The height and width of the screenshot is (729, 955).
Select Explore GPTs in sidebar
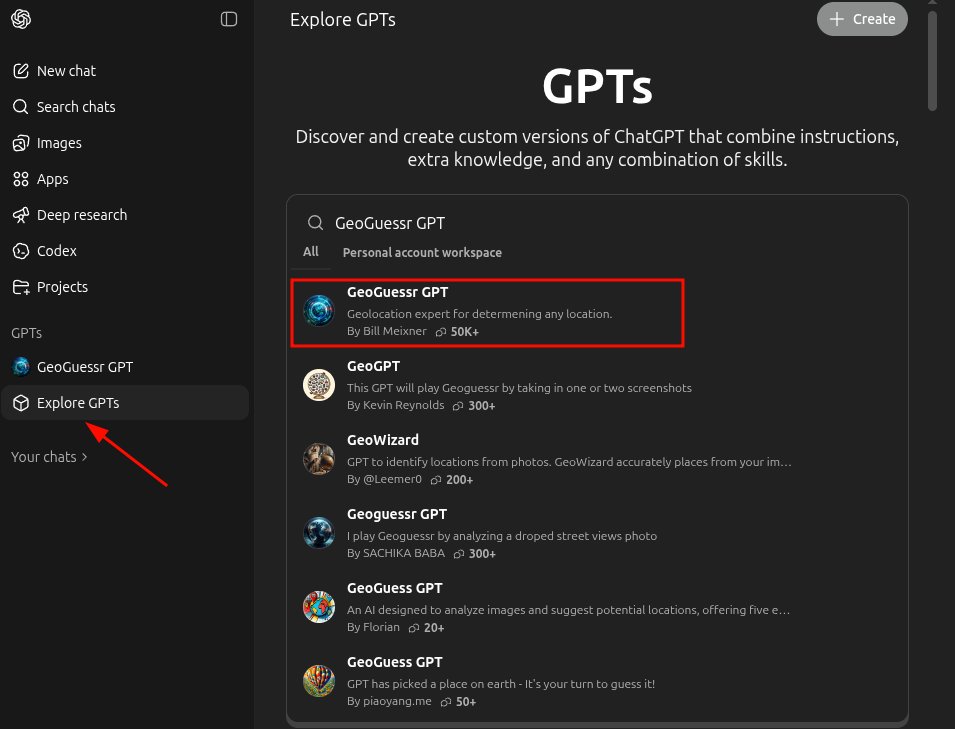click(125, 403)
